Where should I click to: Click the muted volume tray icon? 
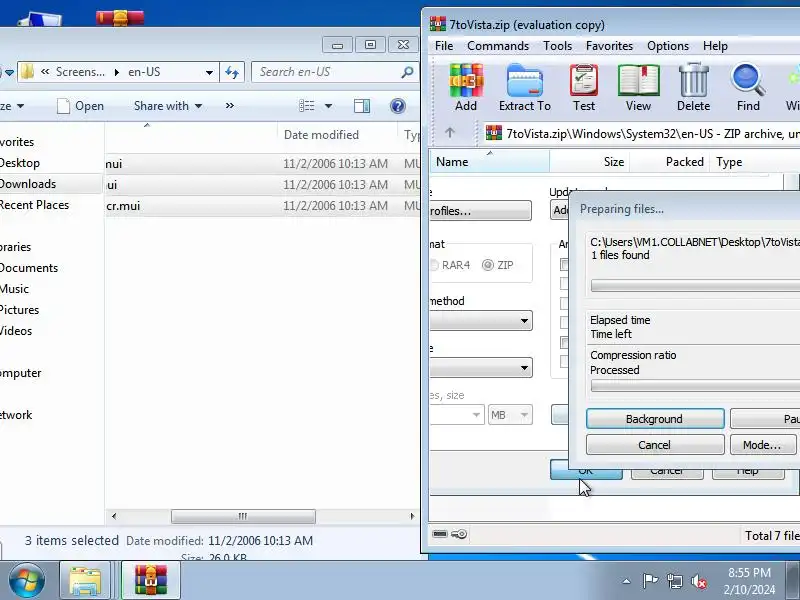(x=698, y=581)
